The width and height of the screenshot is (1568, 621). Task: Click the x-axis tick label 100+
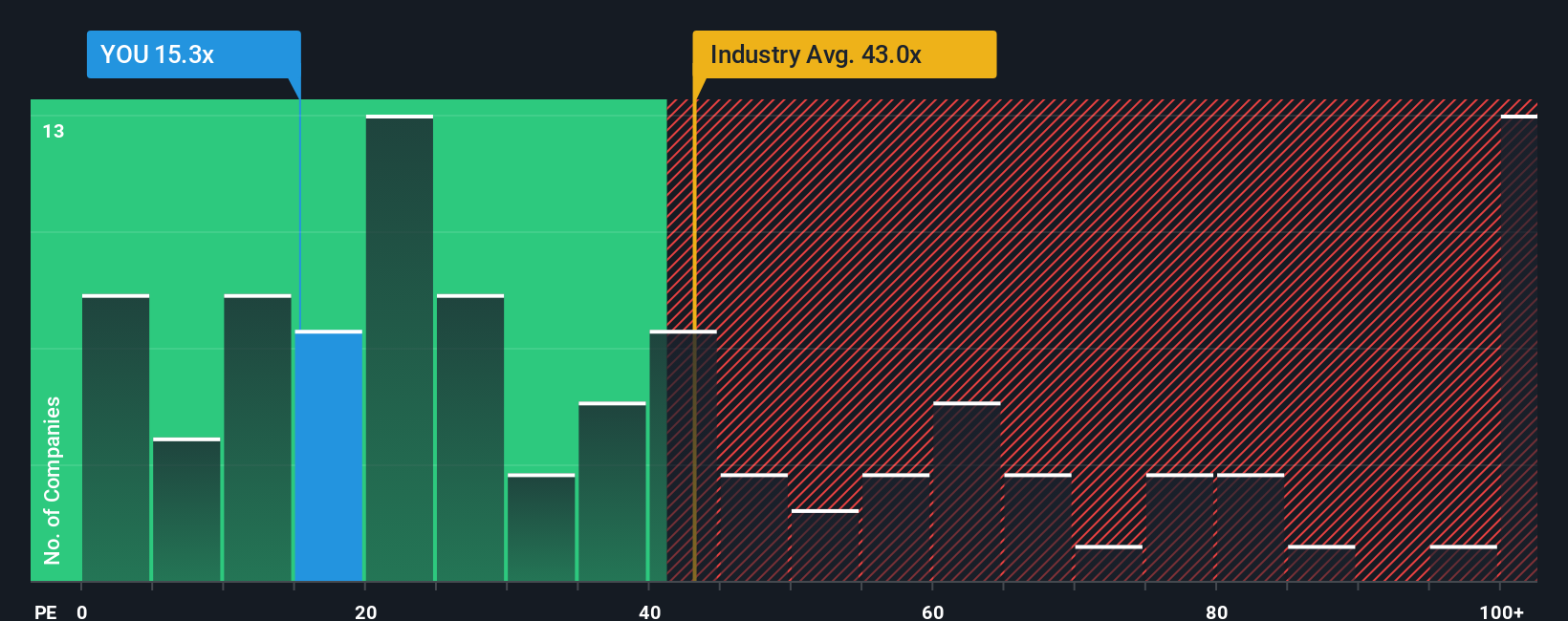click(x=1502, y=611)
